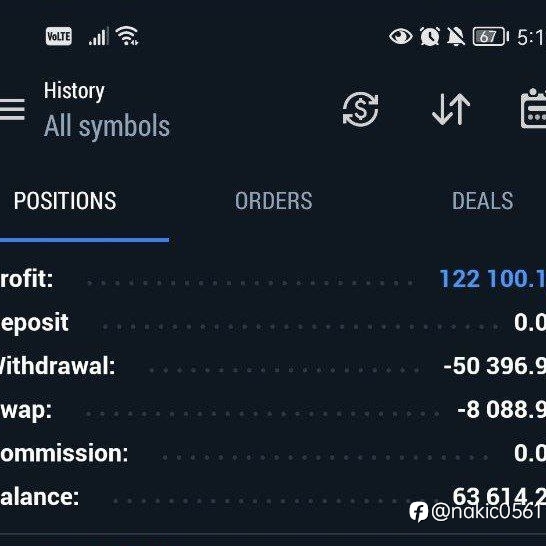
Task: Open the hamburger menu
Action: point(12,109)
